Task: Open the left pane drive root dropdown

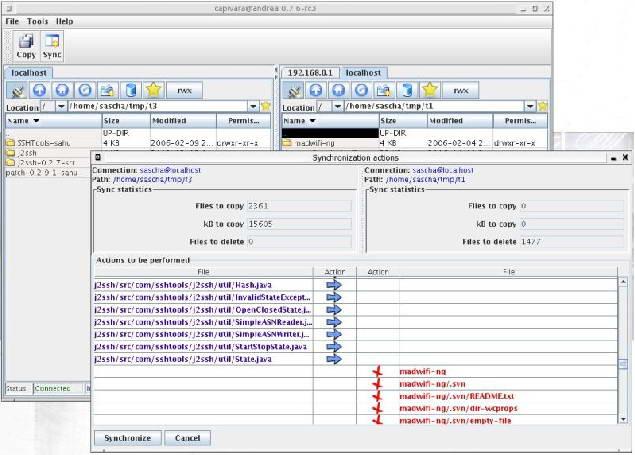Action: (61, 106)
